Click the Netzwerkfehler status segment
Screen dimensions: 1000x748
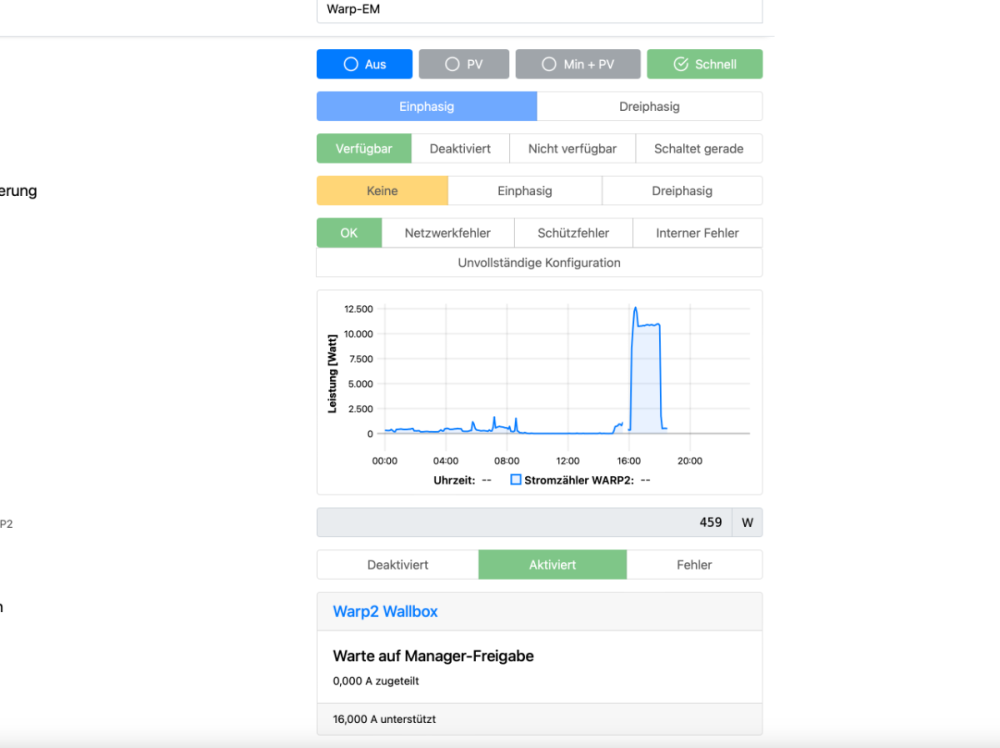pos(447,233)
